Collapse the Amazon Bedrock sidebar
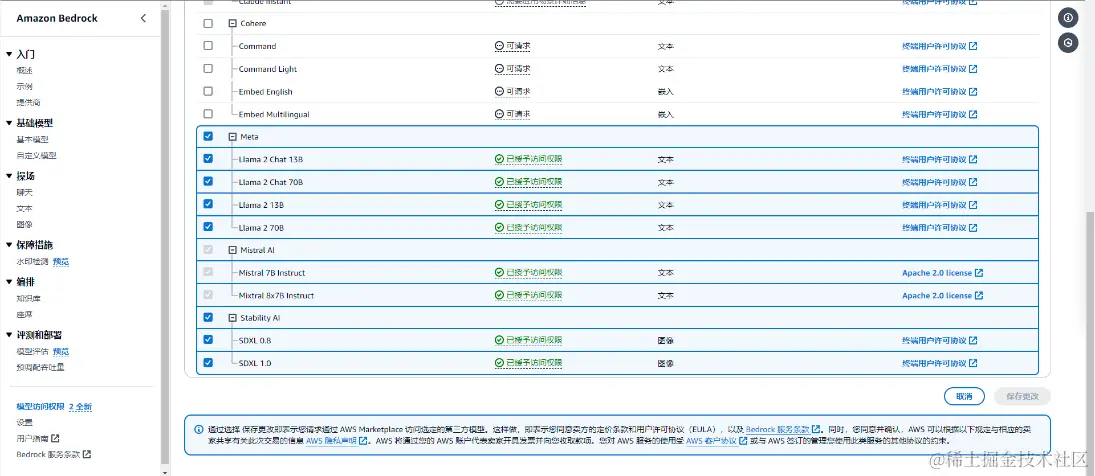 [143, 18]
